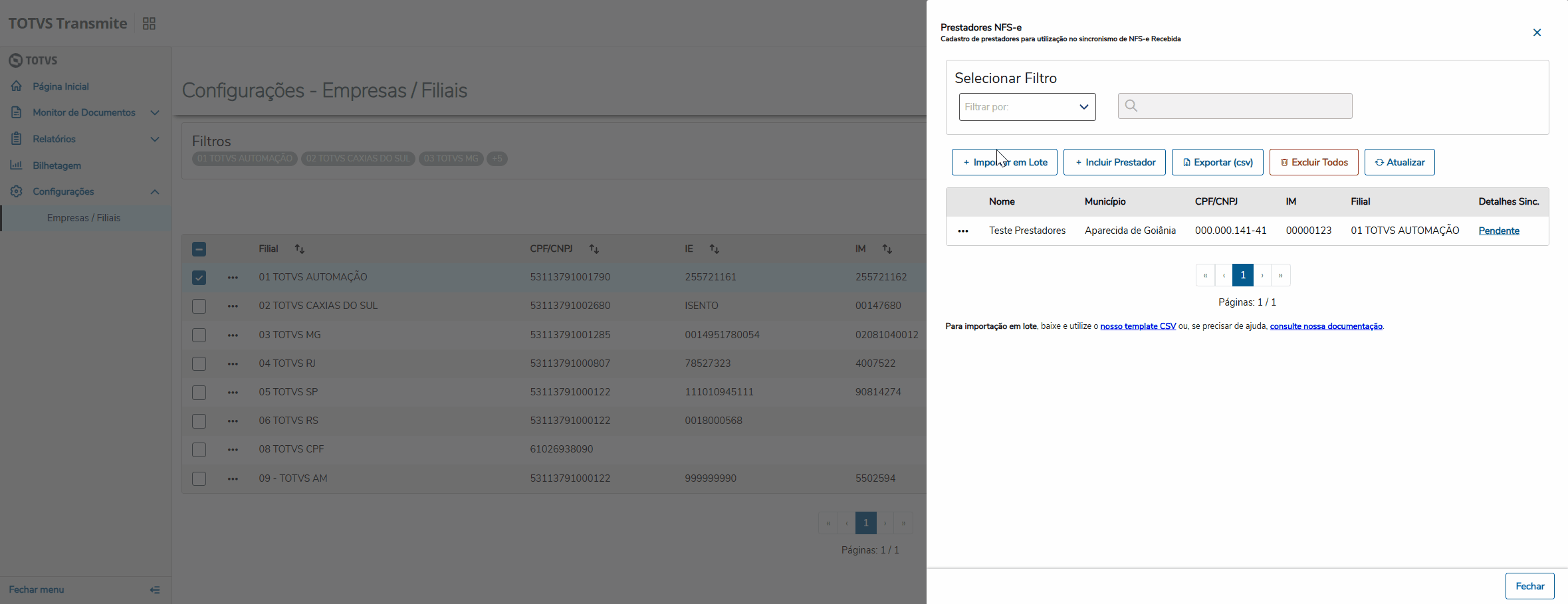This screenshot has width=1568, height=604.
Task: Sort by Filial column arrows
Action: [x=300, y=249]
